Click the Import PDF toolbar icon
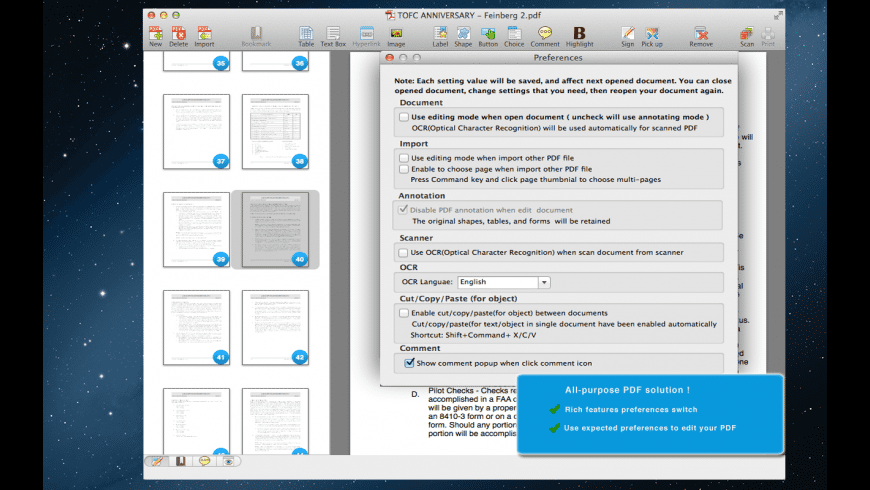 point(204,35)
